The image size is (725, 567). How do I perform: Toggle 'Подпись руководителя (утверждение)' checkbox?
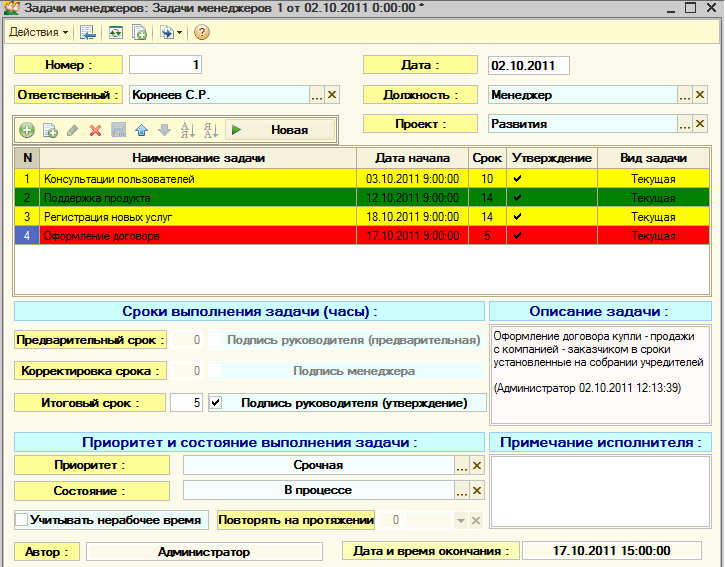point(215,403)
